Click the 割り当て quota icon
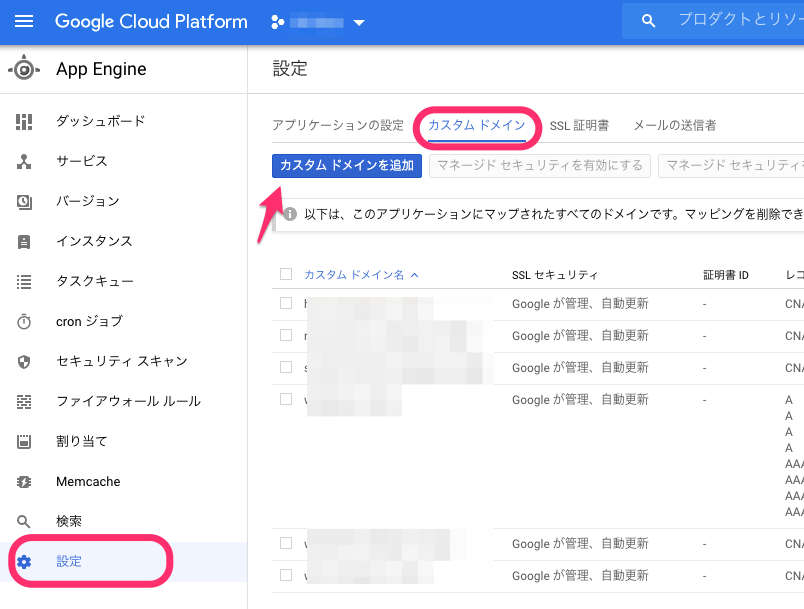This screenshot has width=804, height=609. [24, 441]
